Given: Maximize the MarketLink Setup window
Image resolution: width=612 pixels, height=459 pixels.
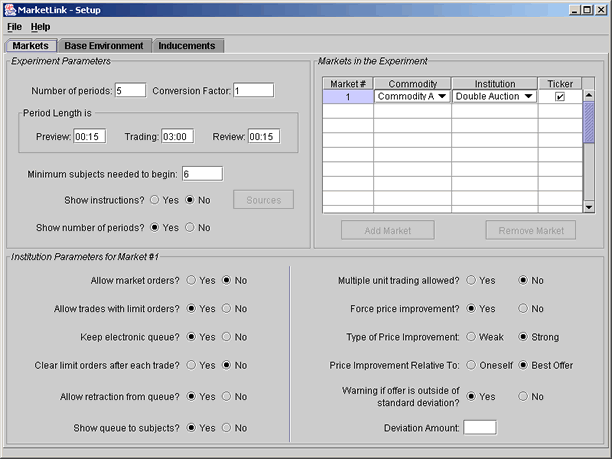Looking at the screenshot, I should pos(587,10).
